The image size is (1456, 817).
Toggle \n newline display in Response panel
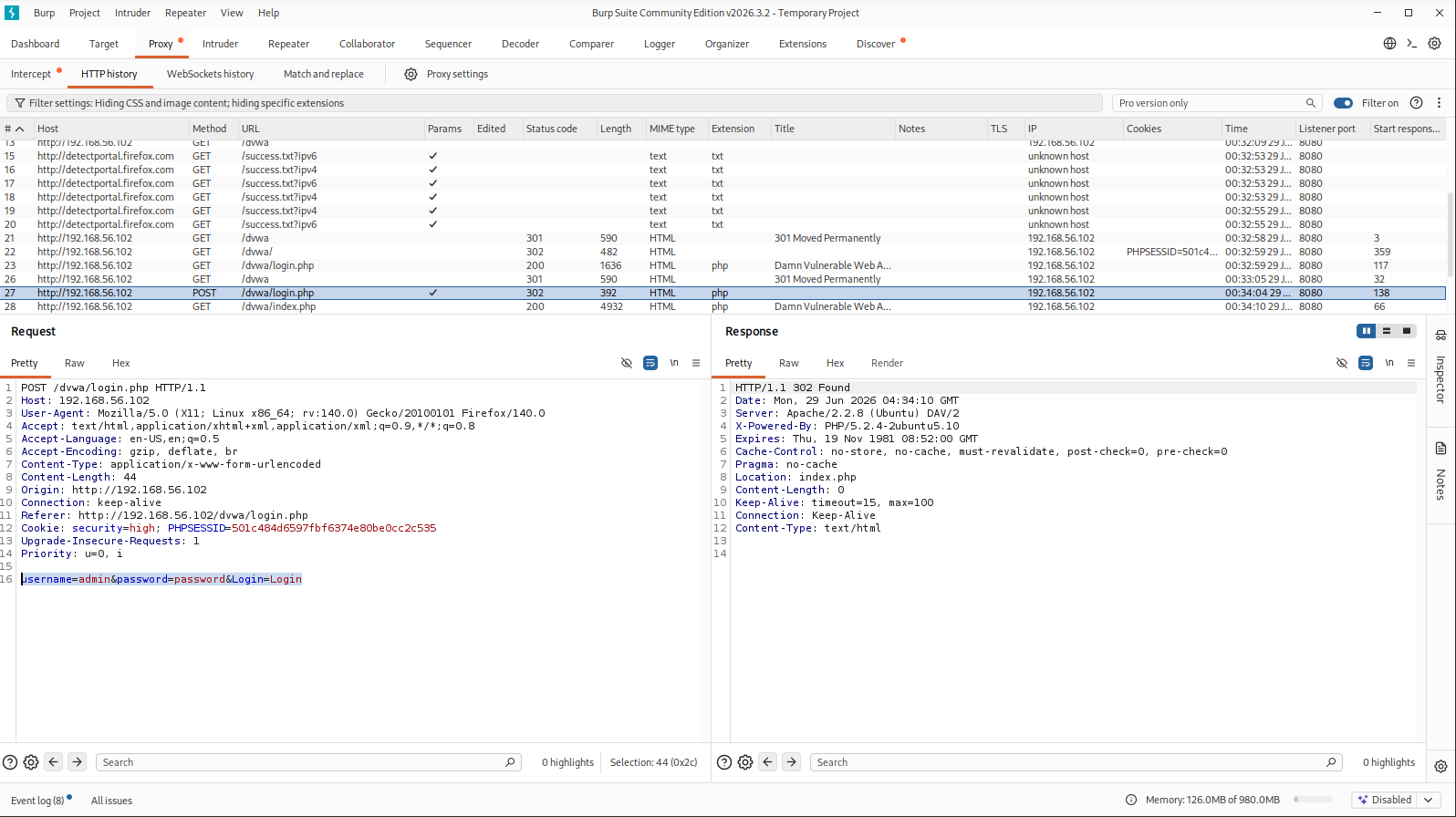(x=1389, y=363)
